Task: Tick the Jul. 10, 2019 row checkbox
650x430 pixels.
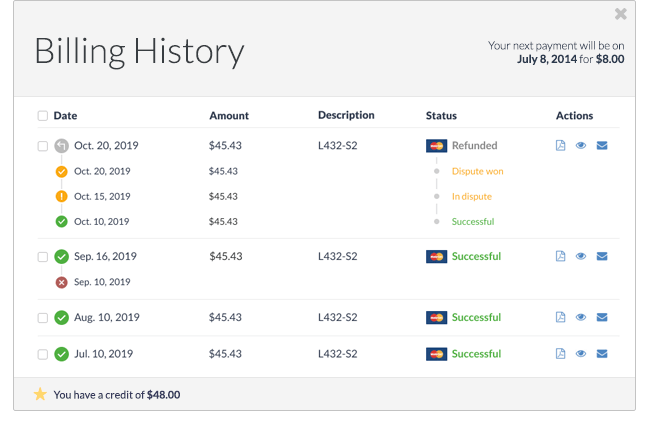Action: 43,354
